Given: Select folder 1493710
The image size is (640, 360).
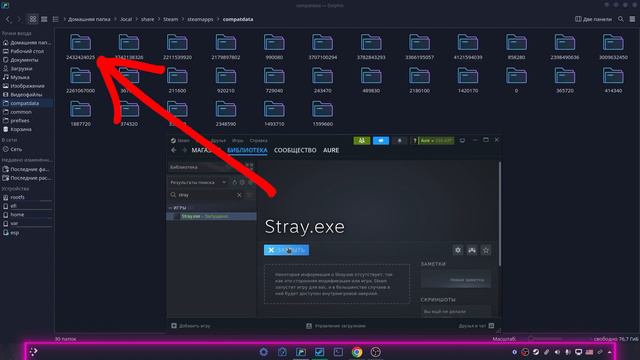Looking at the screenshot, I should click(x=274, y=113).
